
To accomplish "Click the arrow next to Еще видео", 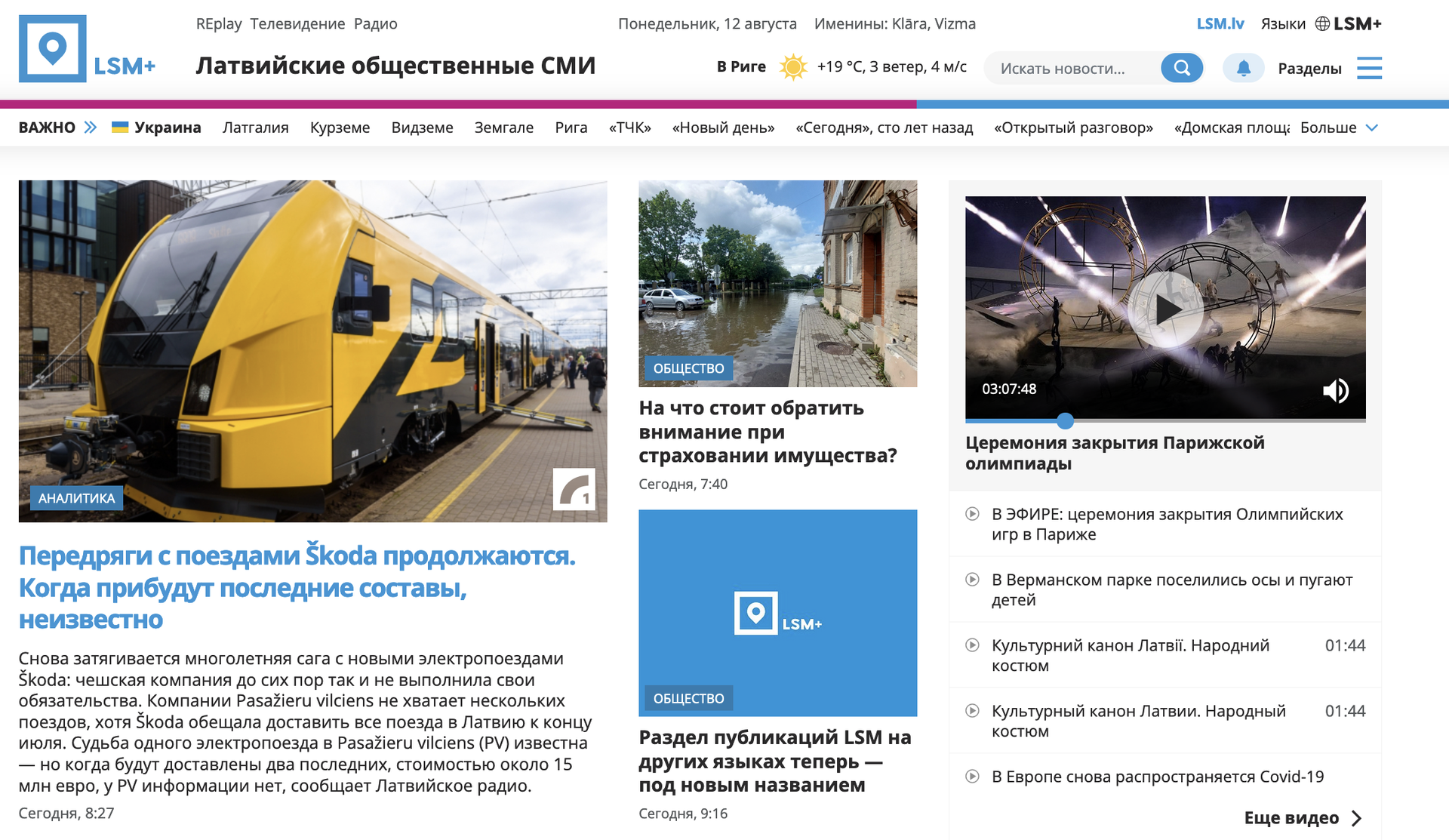I will [1357, 818].
